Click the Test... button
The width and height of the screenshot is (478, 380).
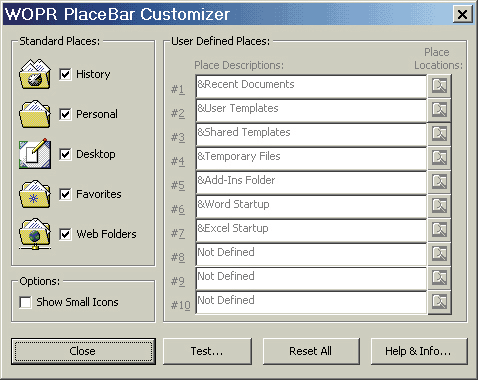pyautogui.click(x=207, y=351)
